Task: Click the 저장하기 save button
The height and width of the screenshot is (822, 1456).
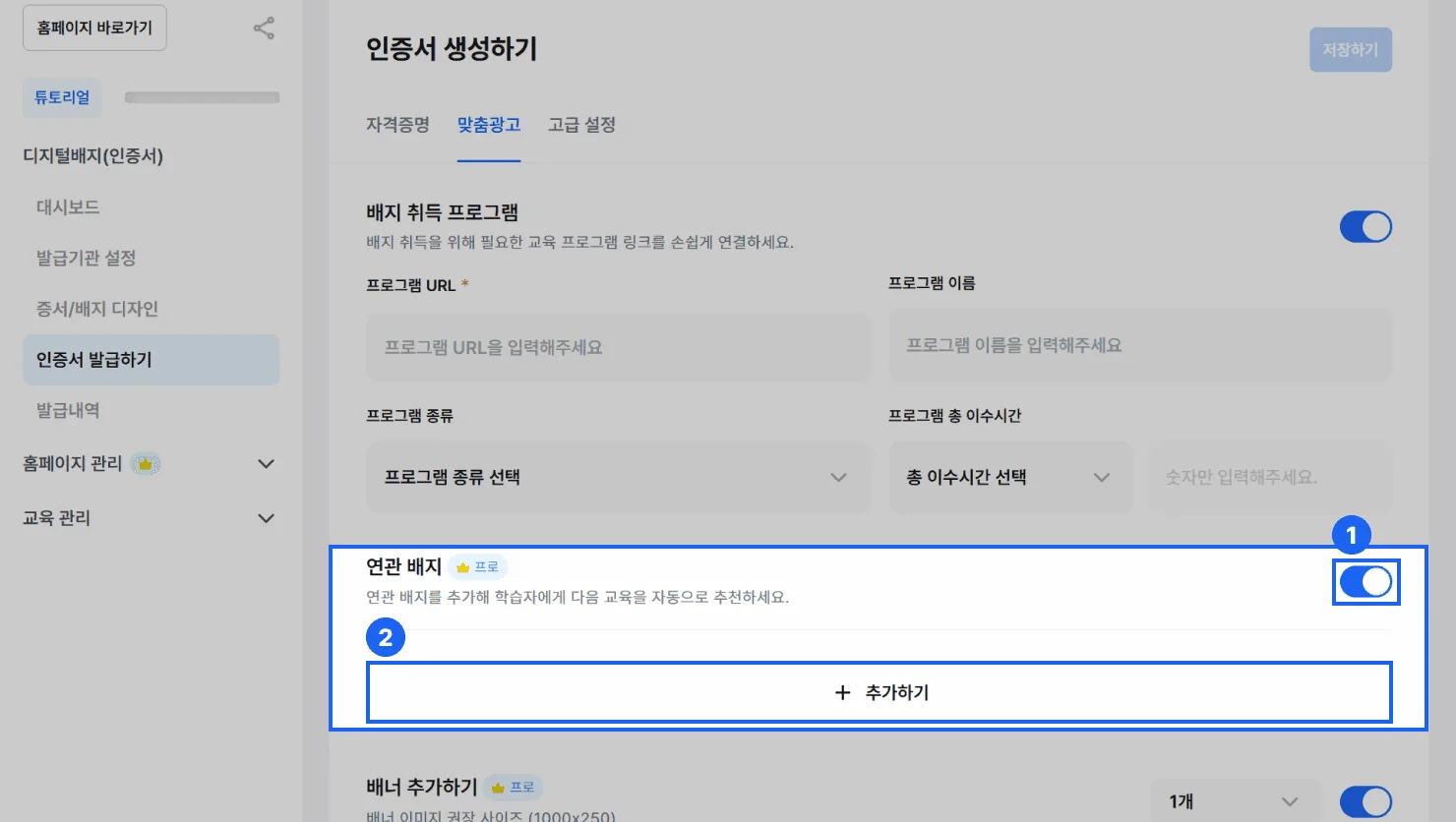Action: click(1350, 50)
